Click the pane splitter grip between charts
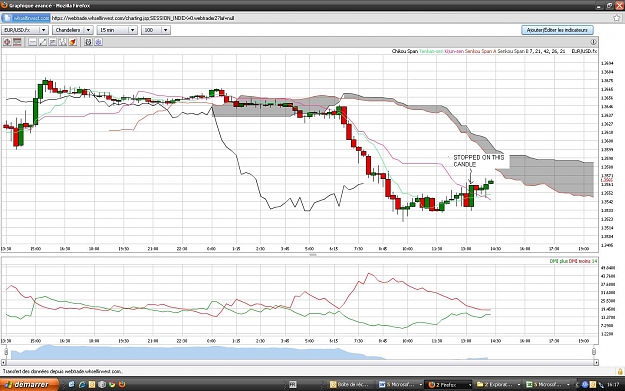Screen dimensions: 625x391 point(313,255)
